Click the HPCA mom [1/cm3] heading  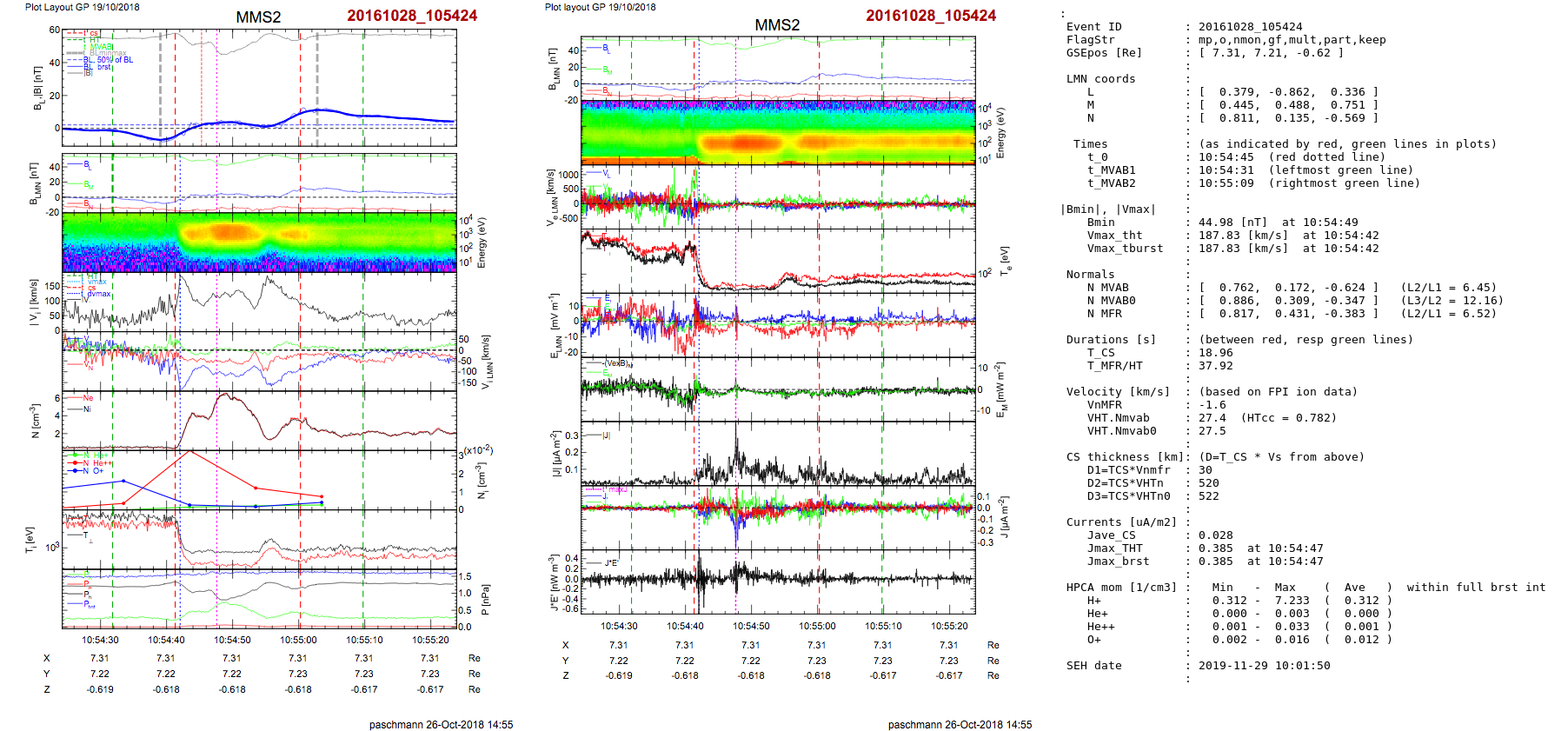[x=1121, y=588]
